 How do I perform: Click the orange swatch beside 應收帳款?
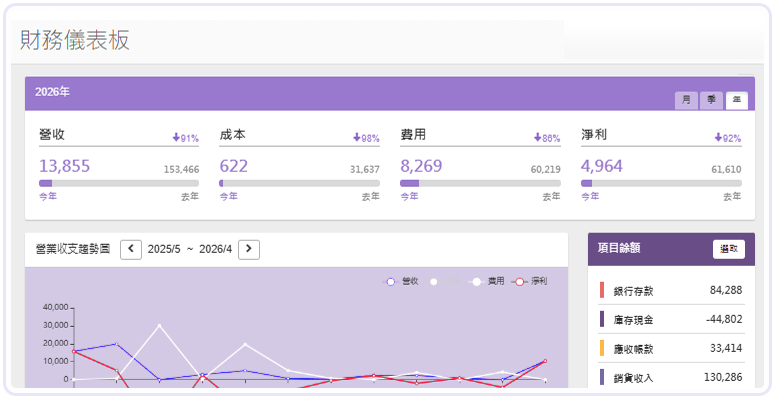click(x=602, y=348)
